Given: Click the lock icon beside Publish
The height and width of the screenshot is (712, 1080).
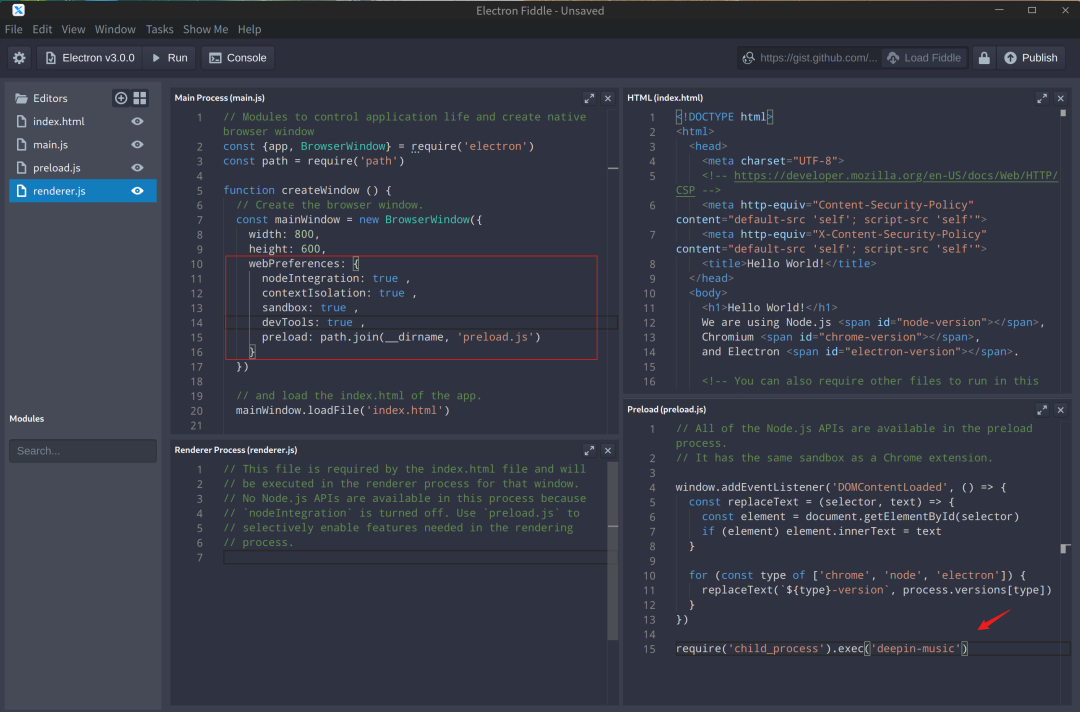Looking at the screenshot, I should [x=984, y=58].
